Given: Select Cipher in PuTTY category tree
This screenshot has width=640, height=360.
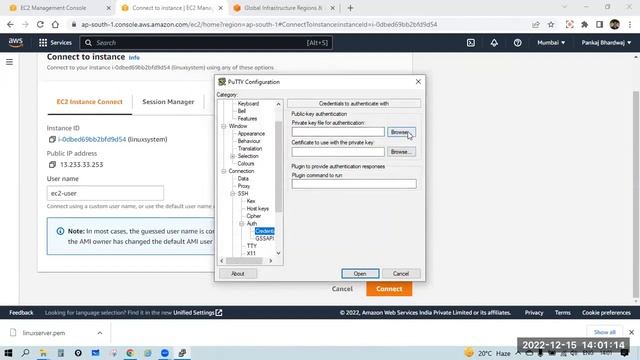Looking at the screenshot, I should pos(253,216).
